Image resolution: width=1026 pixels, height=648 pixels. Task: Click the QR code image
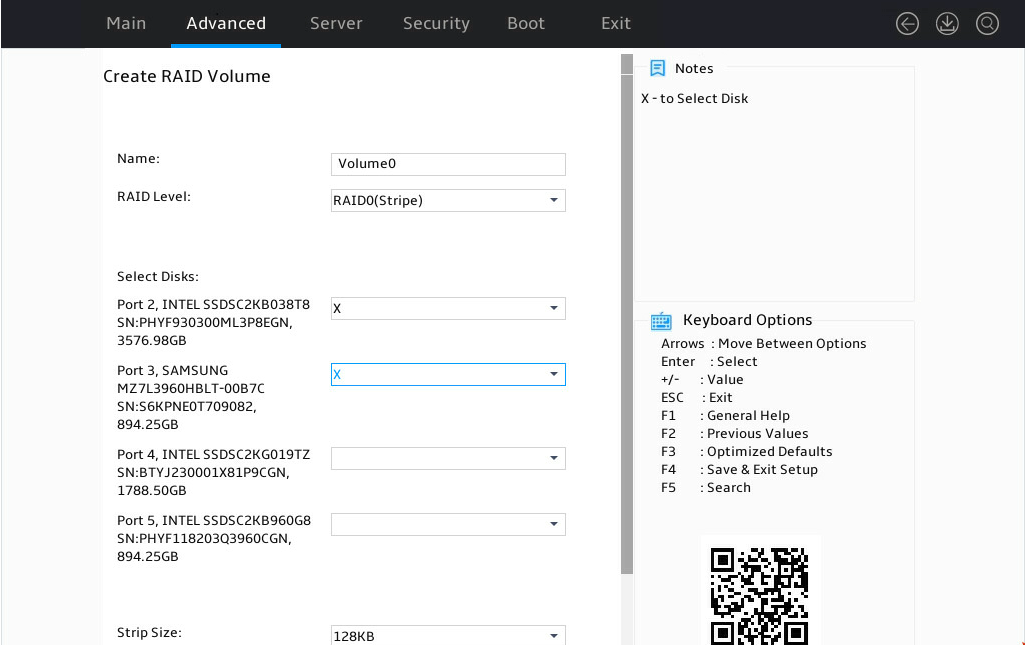[x=760, y=596]
